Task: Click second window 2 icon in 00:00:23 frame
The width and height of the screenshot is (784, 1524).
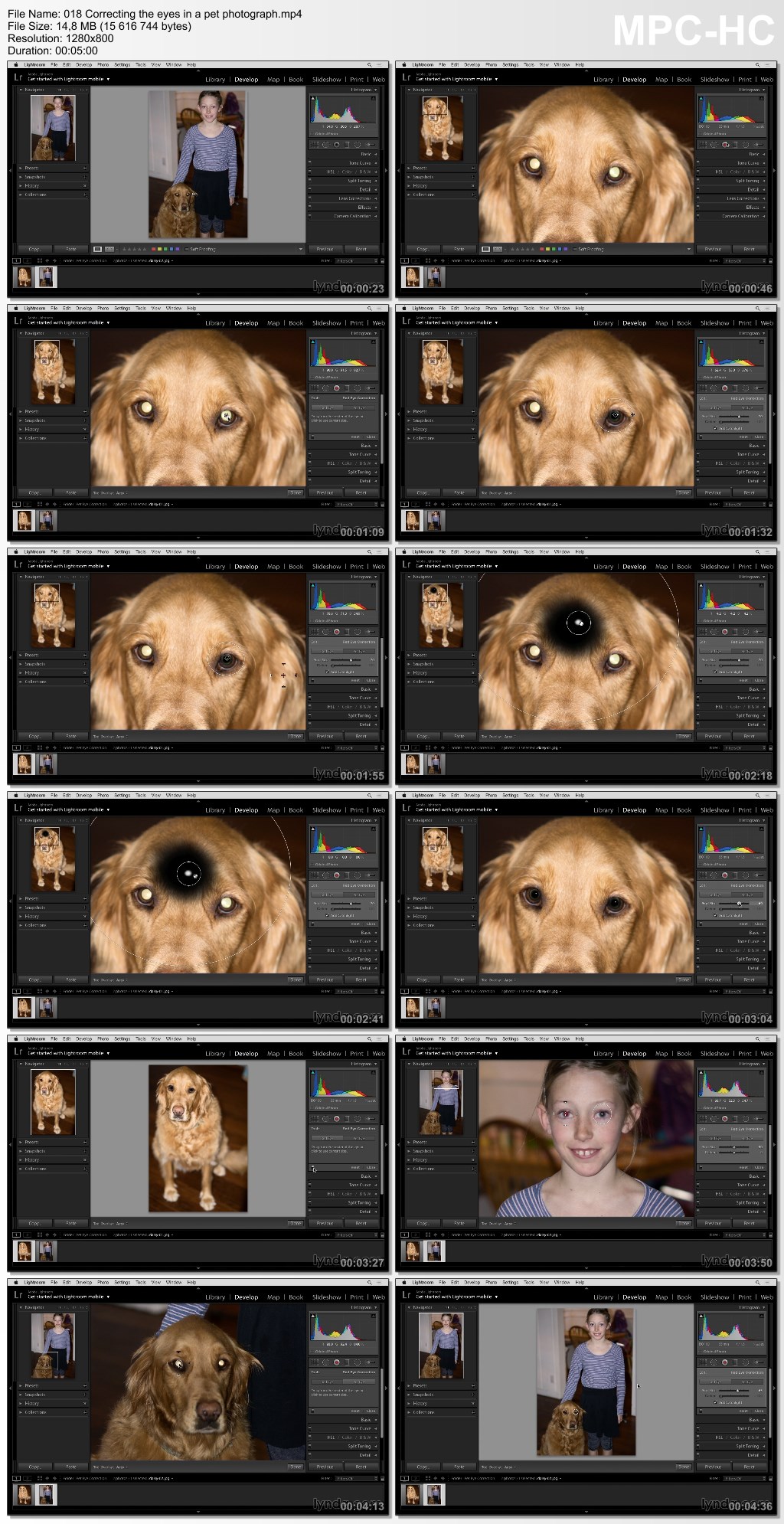Action: [27, 260]
